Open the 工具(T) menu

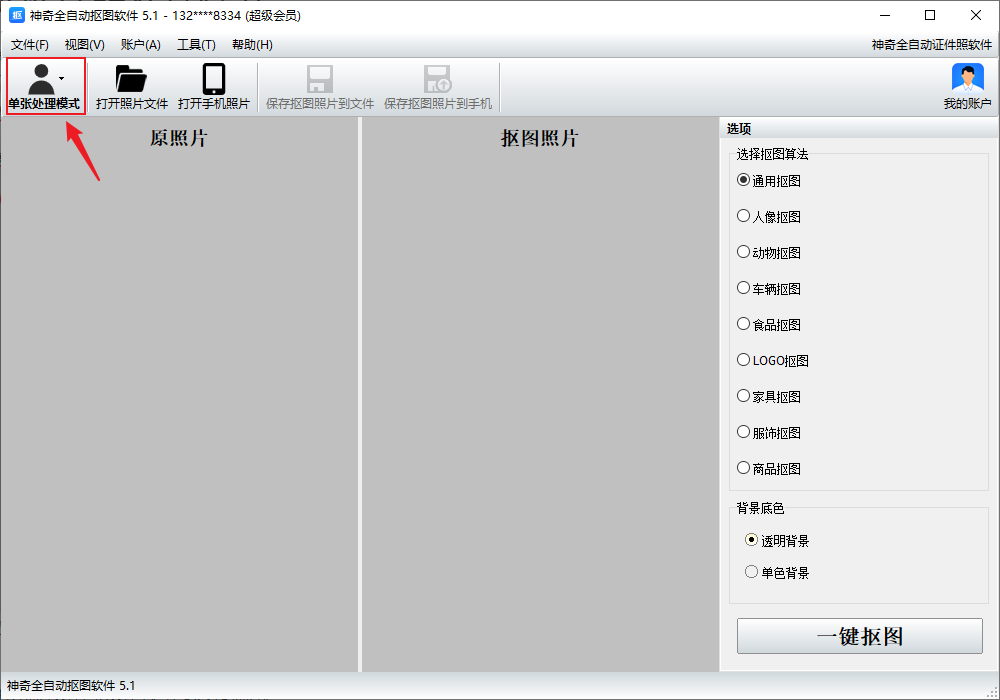pyautogui.click(x=196, y=45)
